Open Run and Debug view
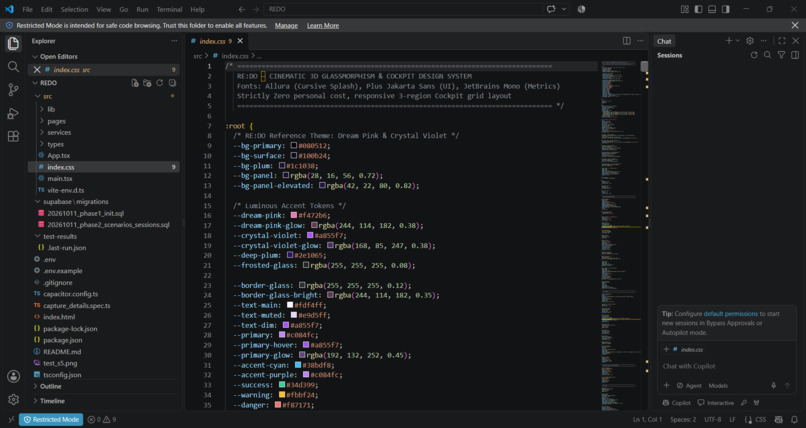 pos(13,113)
